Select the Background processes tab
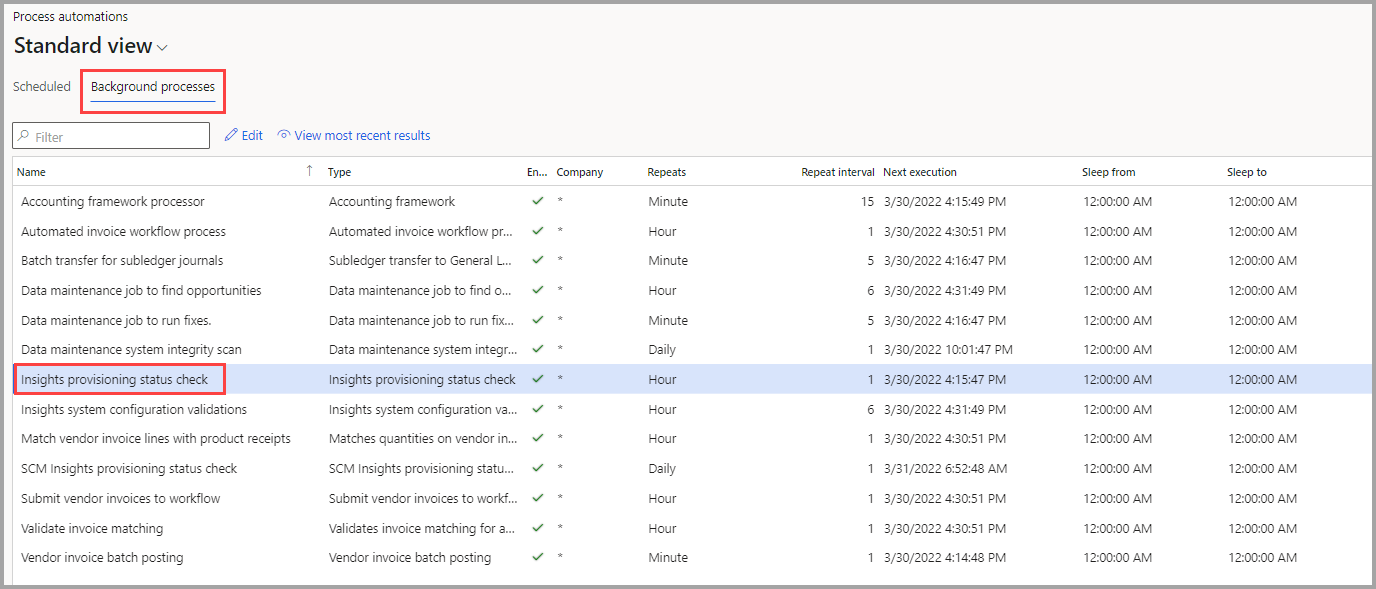The image size is (1376, 589). click(153, 87)
